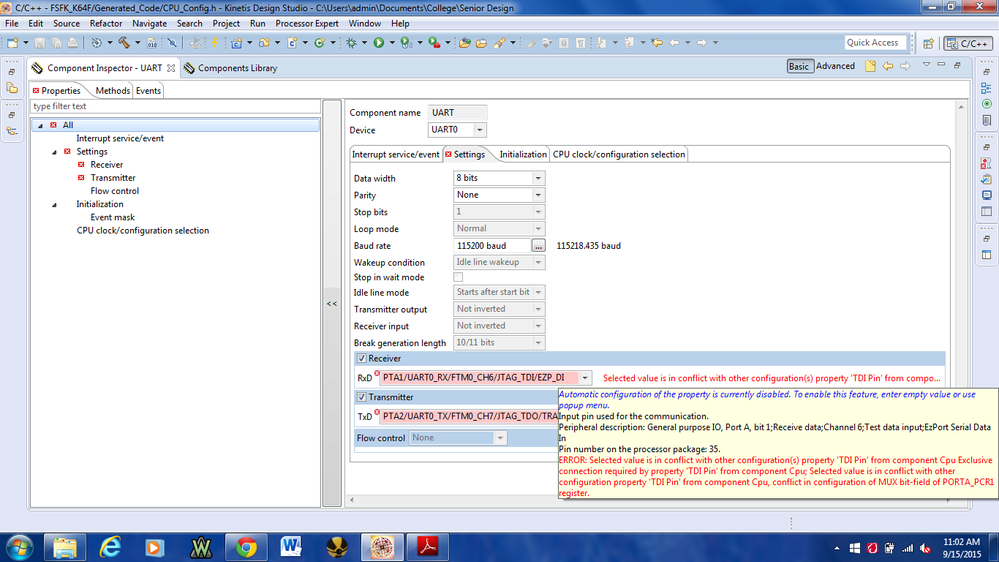Open the File menu
Screen dimensions: 999x562
coord(11,24)
